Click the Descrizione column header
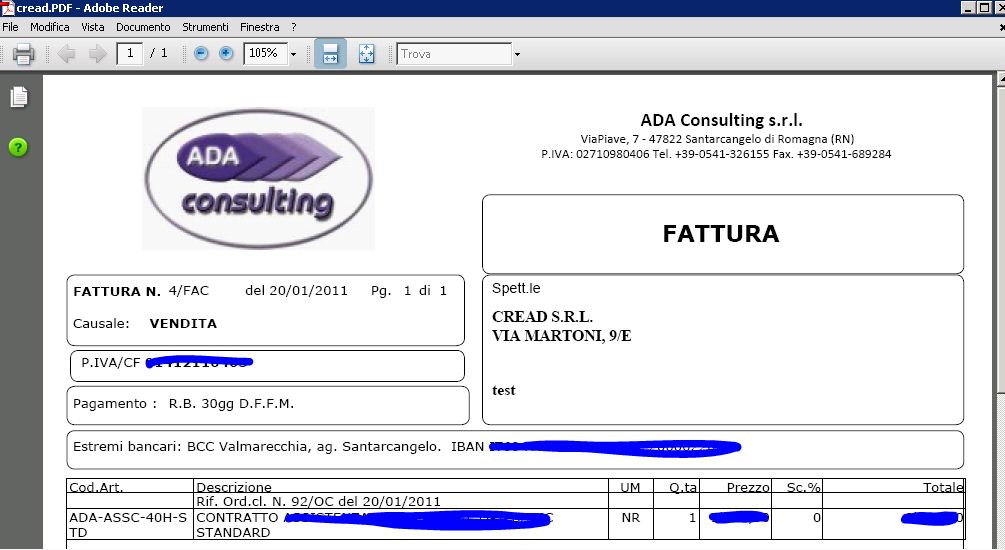This screenshot has width=1005, height=550. (233, 487)
